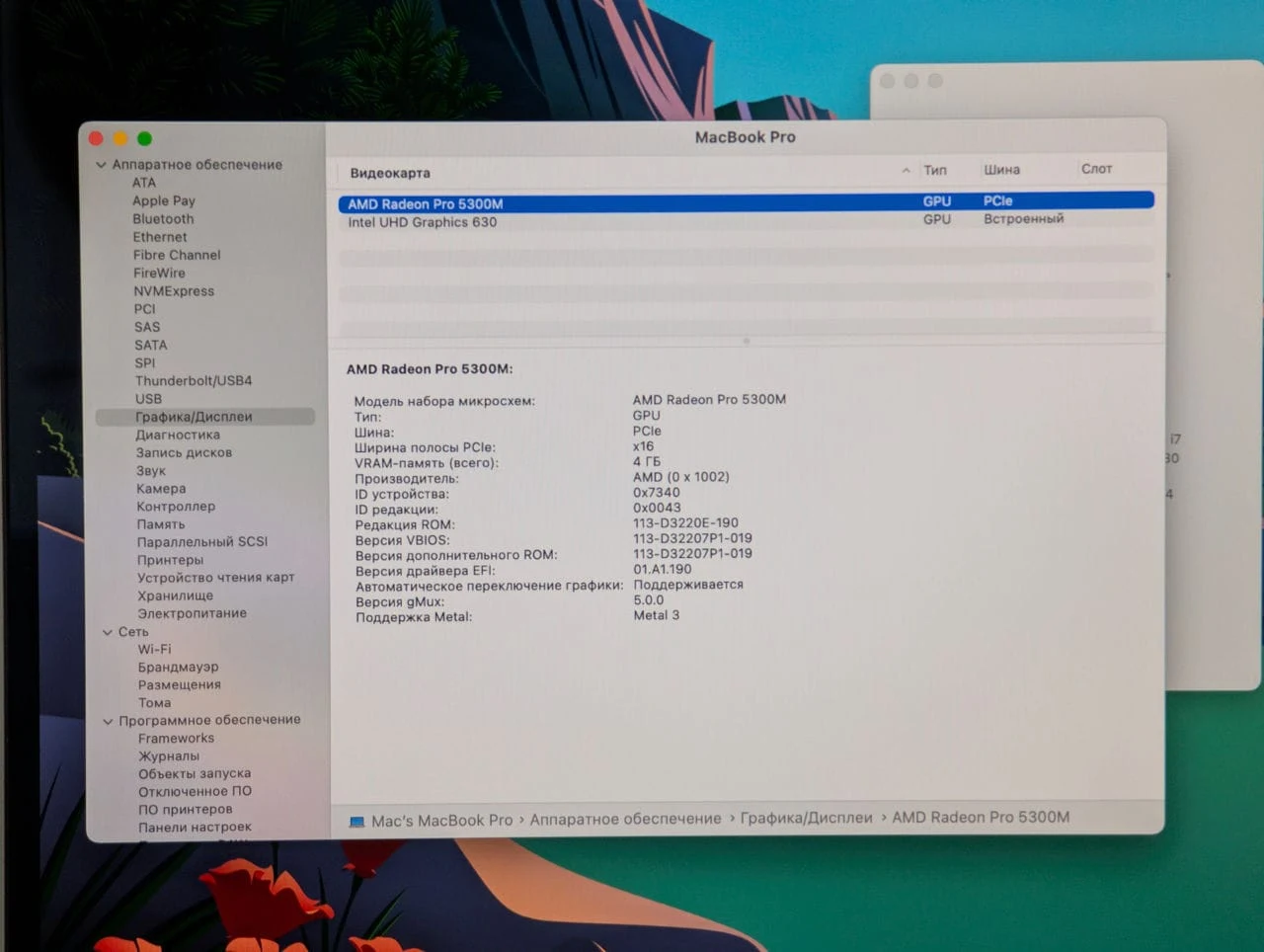Select the Intel UHD Graphics 630 row
This screenshot has height=952, width=1264.
pos(746,221)
